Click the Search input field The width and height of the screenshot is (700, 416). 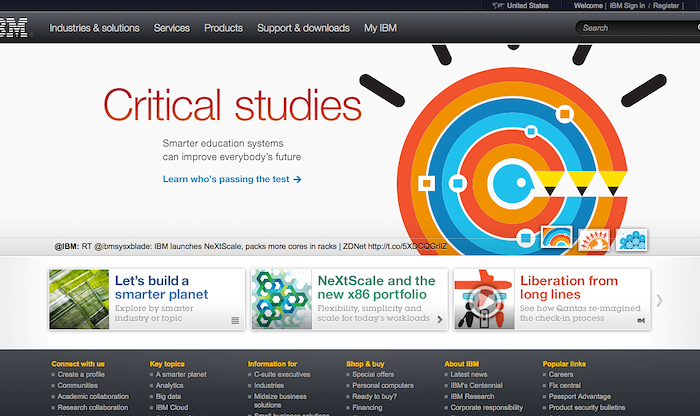pyautogui.click(x=638, y=28)
